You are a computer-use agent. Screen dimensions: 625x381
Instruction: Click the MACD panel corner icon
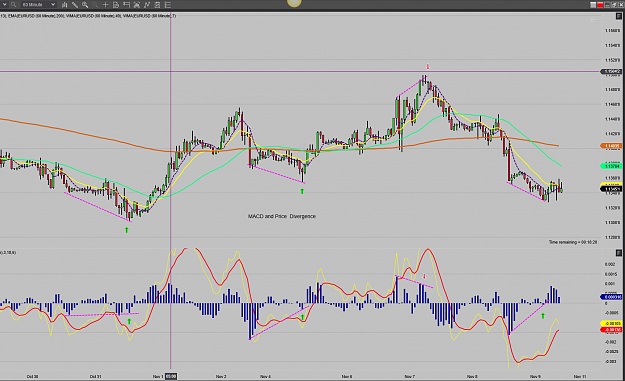619,253
